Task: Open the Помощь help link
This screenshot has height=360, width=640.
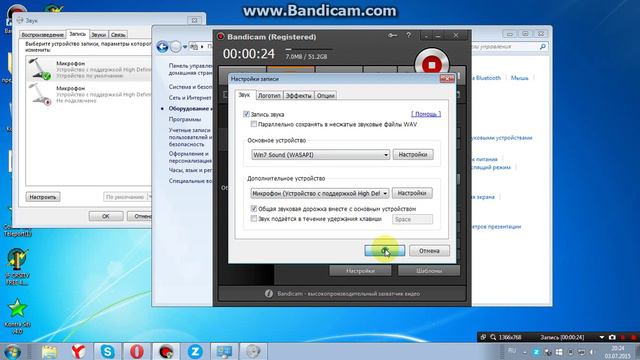Action: [426, 114]
